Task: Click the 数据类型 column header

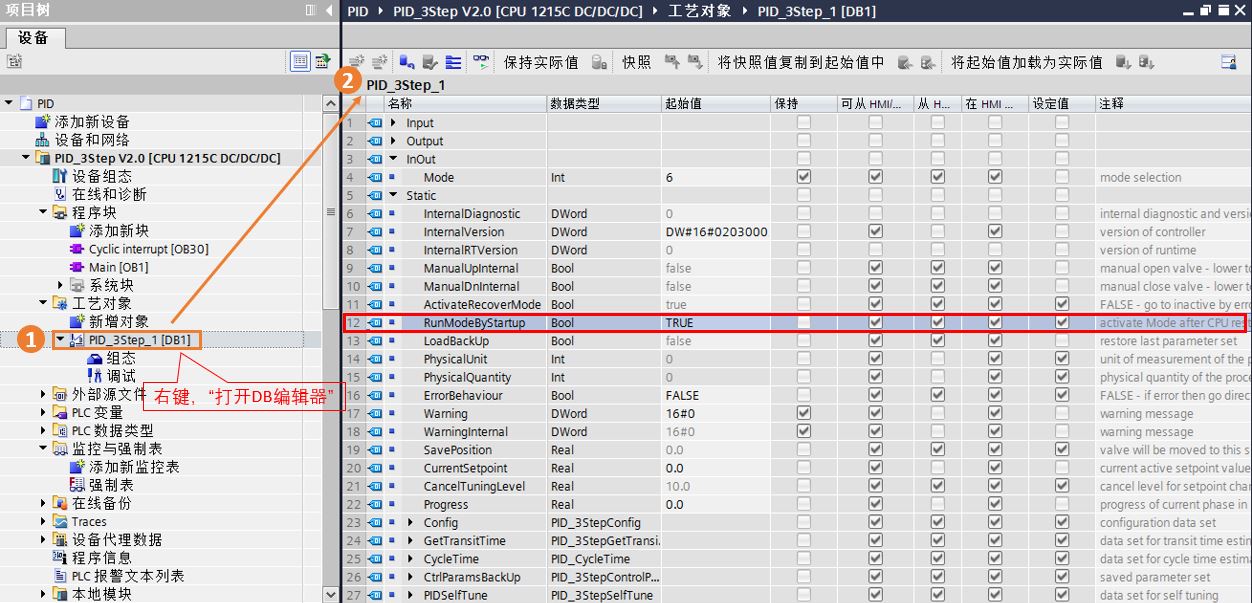Action: coord(603,103)
